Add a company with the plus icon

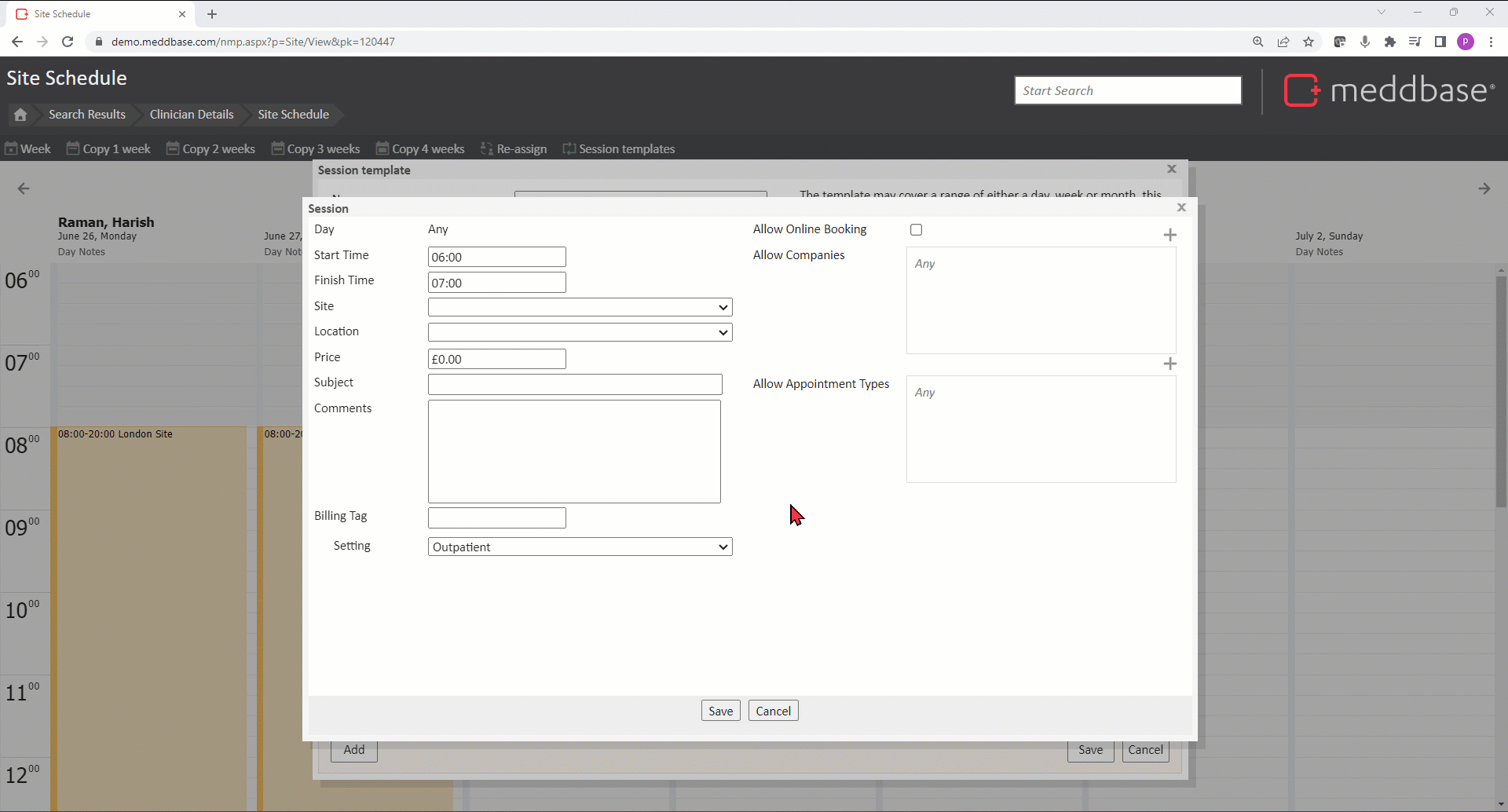tap(1169, 235)
